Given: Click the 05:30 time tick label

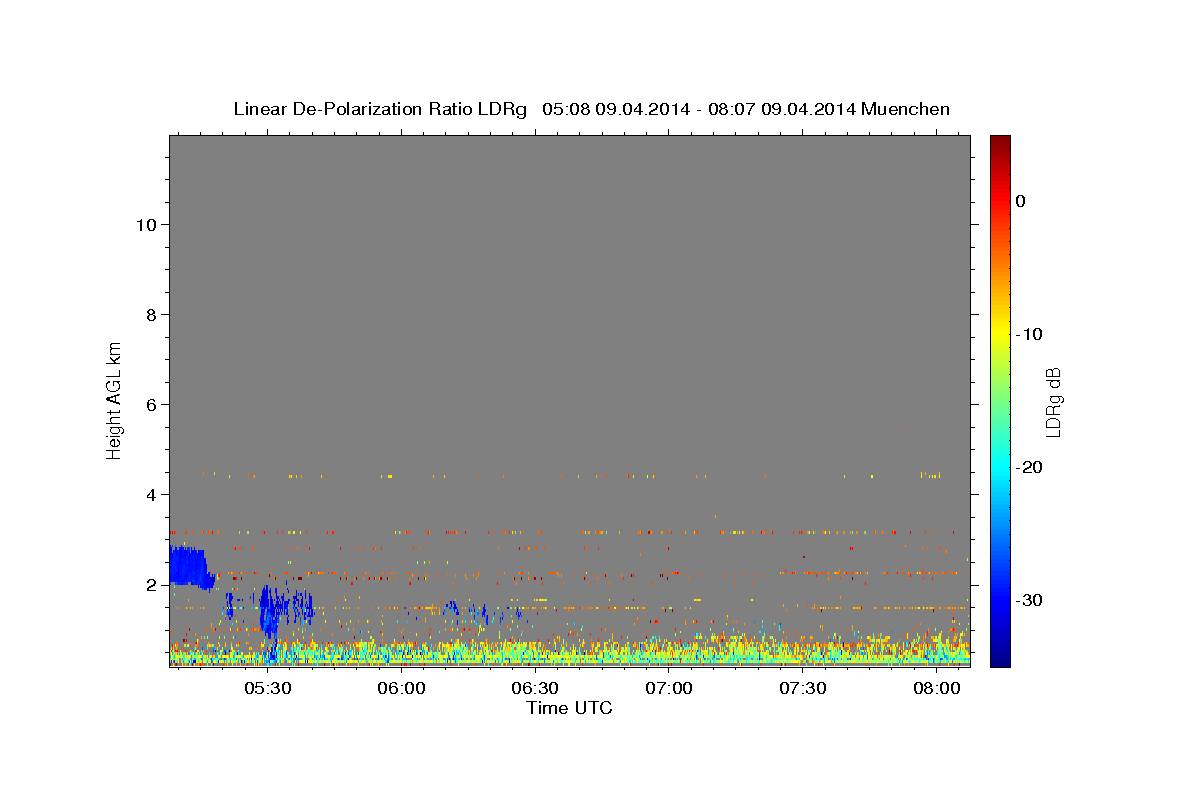Looking at the screenshot, I should 268,689.
